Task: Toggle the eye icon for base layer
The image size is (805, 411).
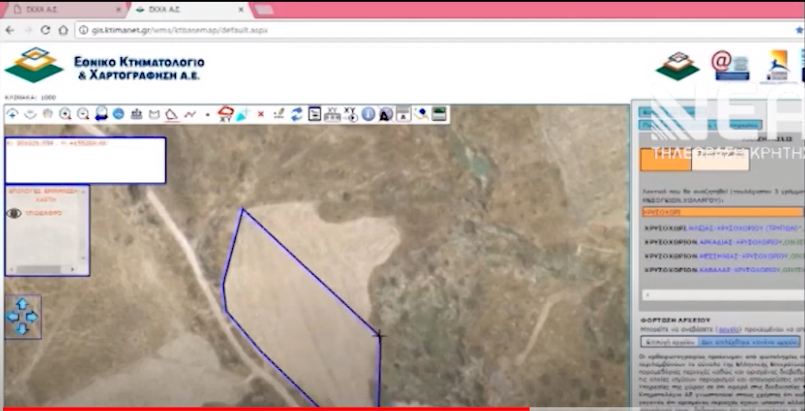Action: pos(15,213)
